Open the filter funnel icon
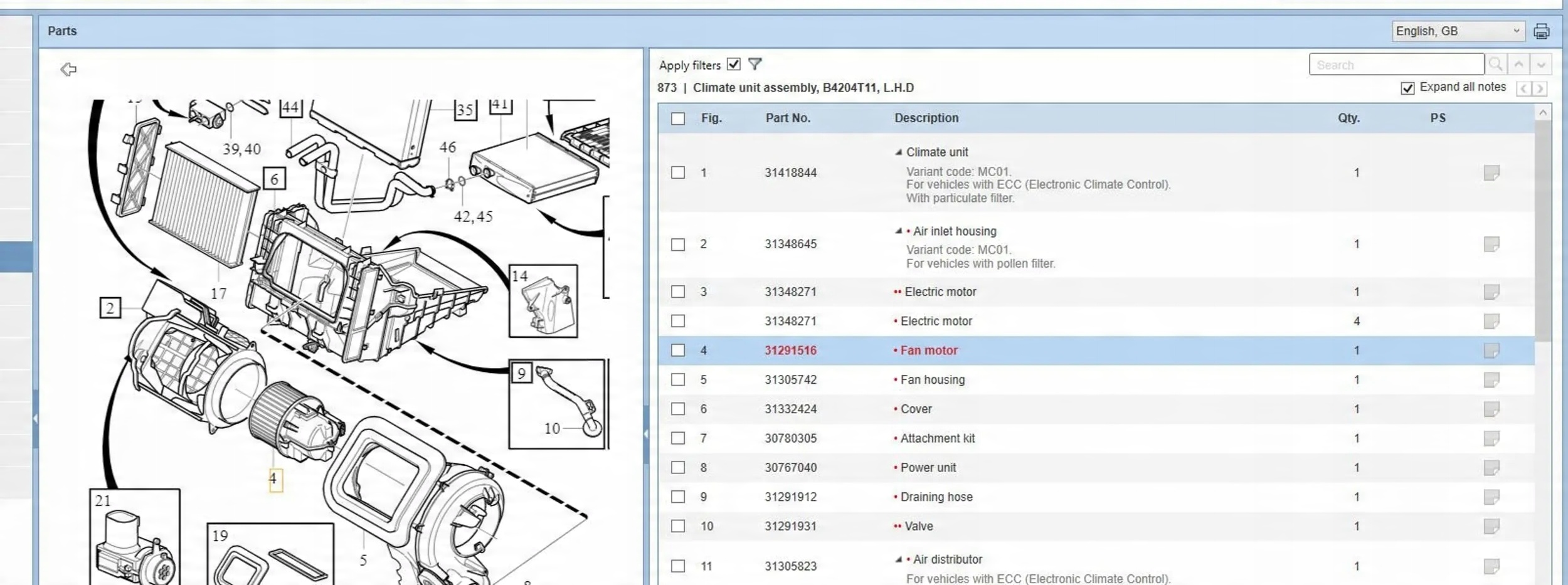1568x585 pixels. click(x=755, y=64)
